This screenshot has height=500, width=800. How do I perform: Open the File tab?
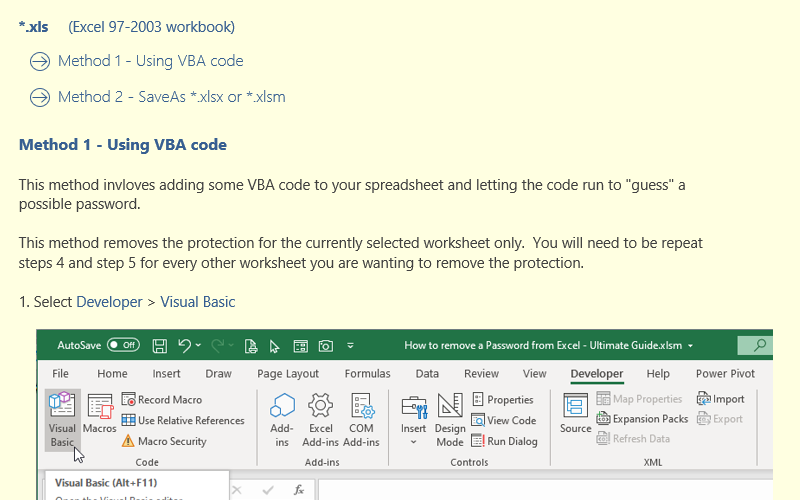tap(60, 373)
